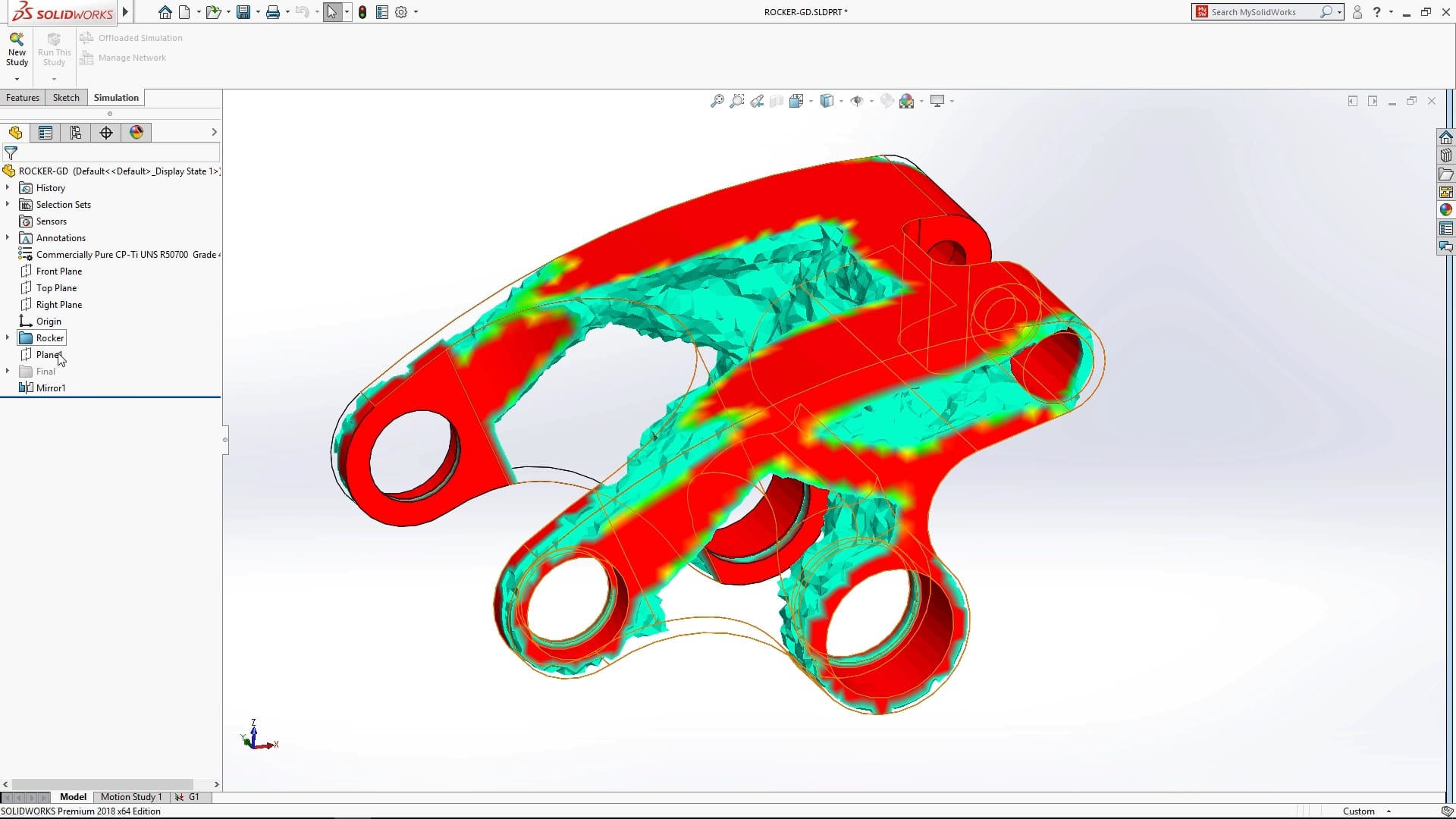Expand the manager tabs chevron
Image resolution: width=1456 pixels, height=819 pixels.
click(214, 132)
